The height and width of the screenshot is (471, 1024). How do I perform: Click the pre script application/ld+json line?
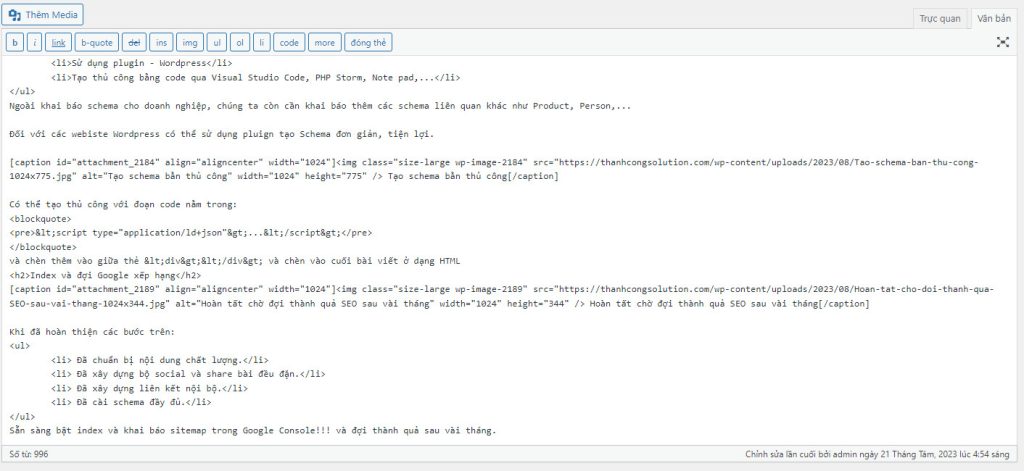coord(191,233)
